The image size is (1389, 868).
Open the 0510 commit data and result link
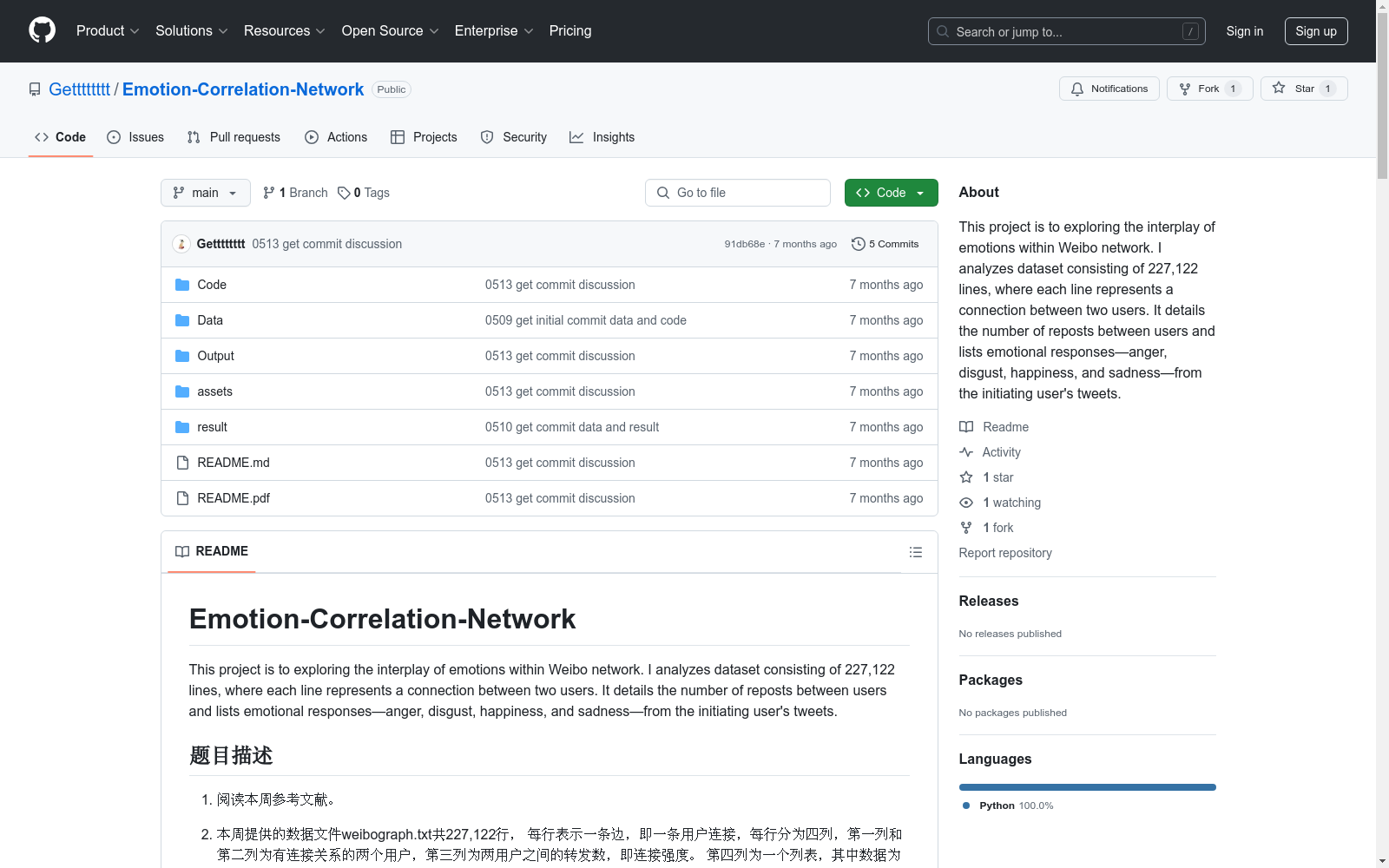572,427
